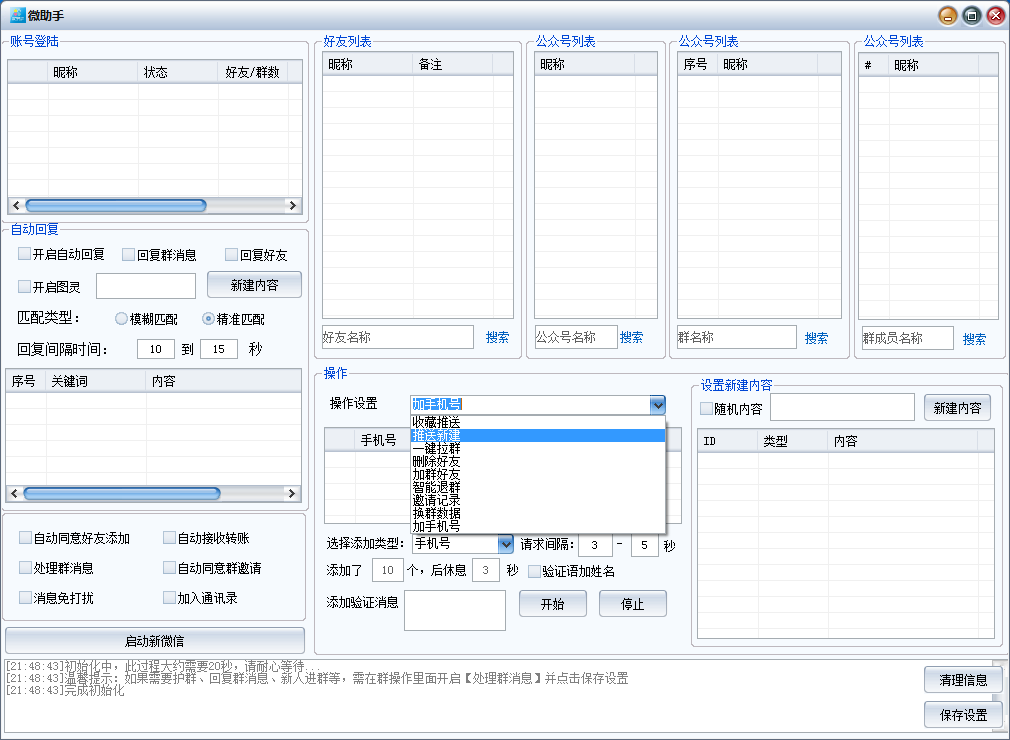Click 账号登陆 horizontal scrollbar thumb
This screenshot has height=740, width=1010.
coord(116,205)
